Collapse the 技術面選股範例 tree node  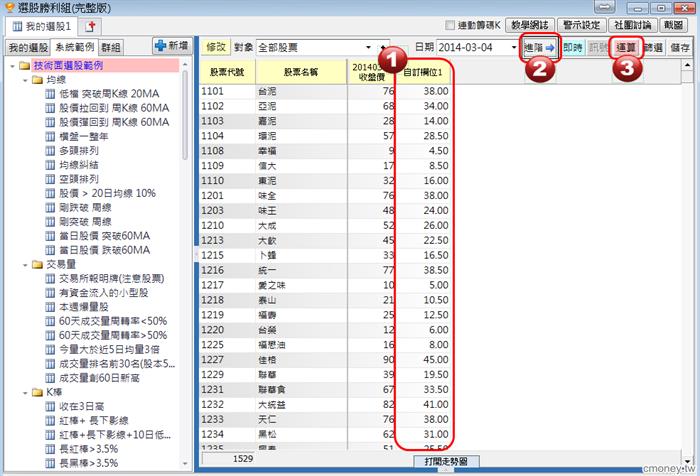pos(12,66)
